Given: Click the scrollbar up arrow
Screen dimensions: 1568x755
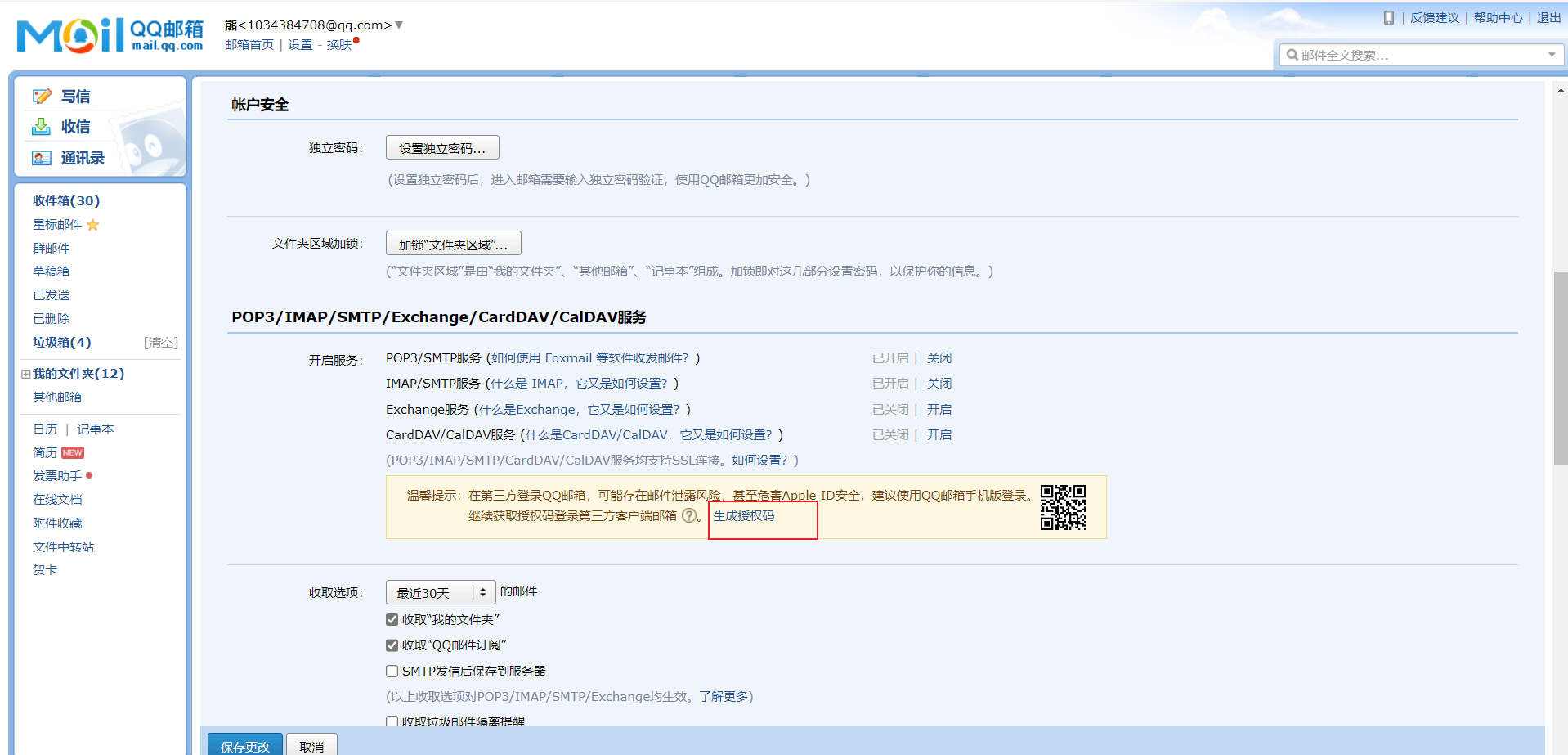Looking at the screenshot, I should coord(1561,92).
